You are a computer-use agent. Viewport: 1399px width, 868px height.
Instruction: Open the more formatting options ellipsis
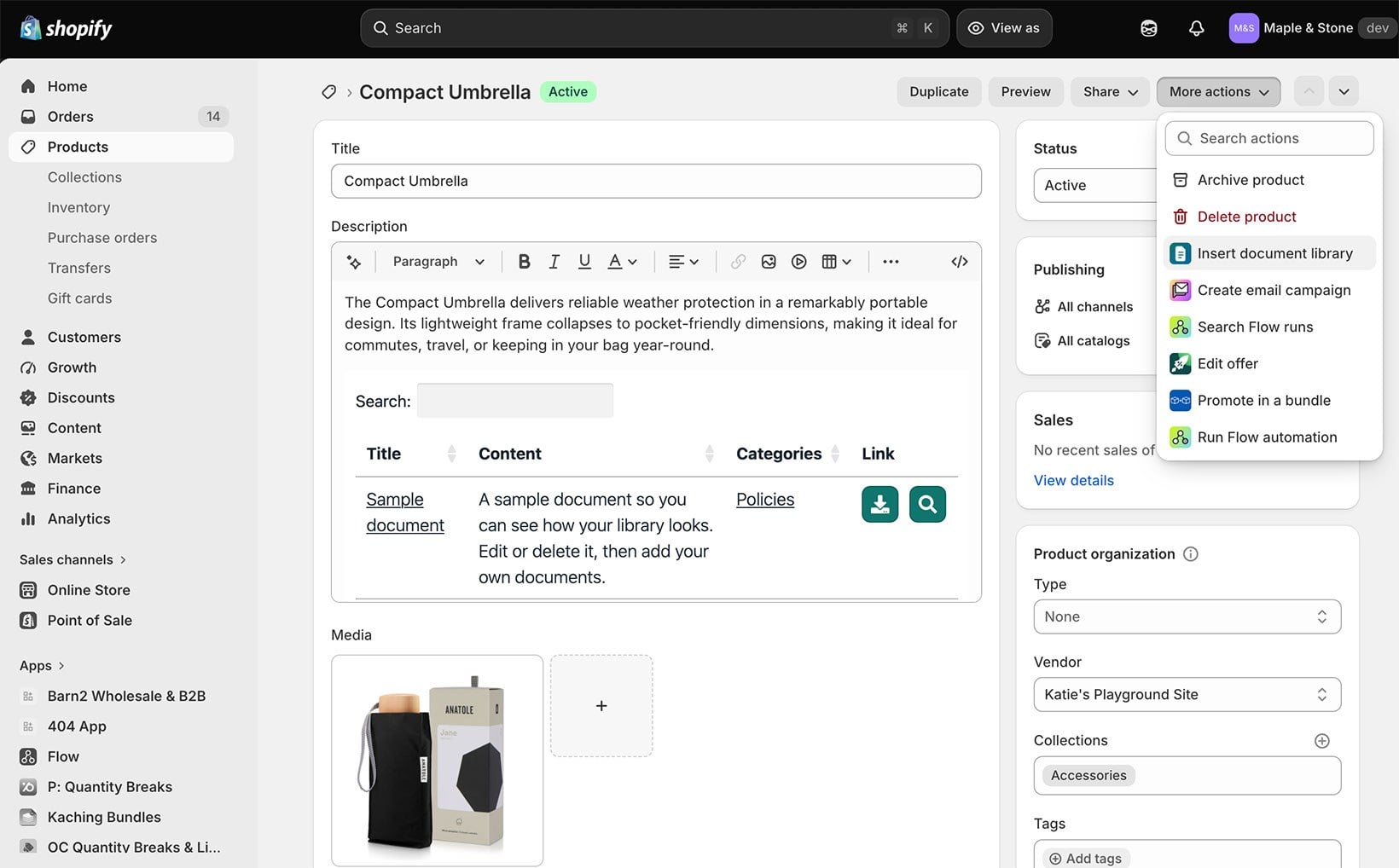point(891,262)
